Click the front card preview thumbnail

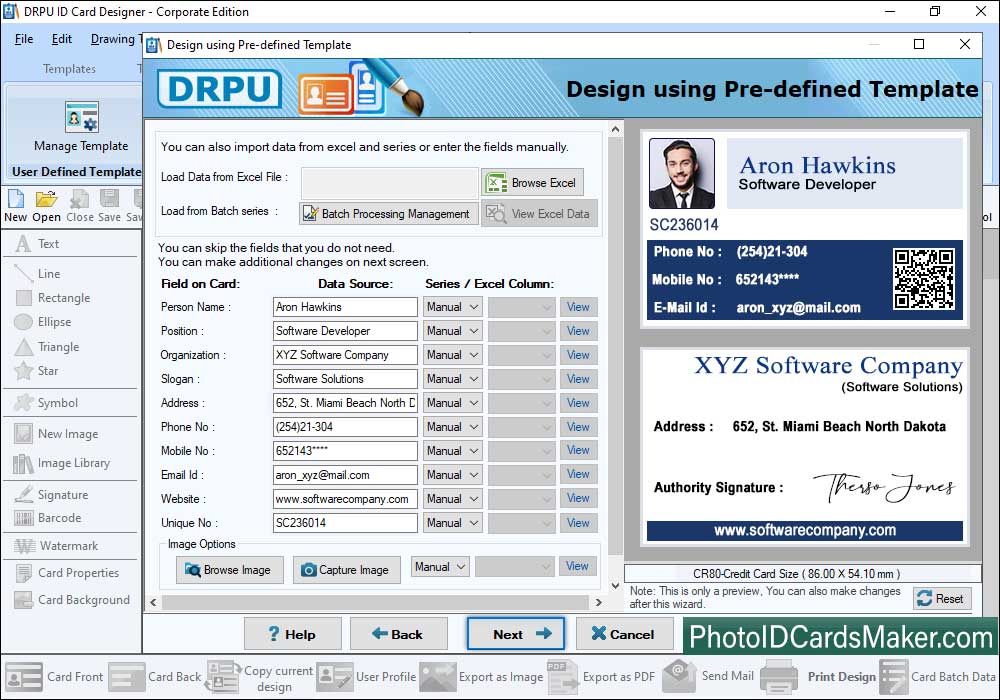[x=805, y=229]
